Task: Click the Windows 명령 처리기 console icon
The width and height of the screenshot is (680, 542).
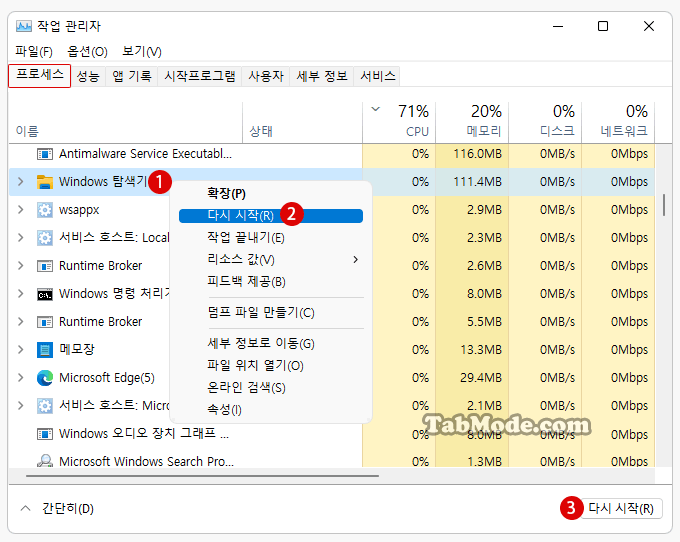Action: tap(45, 294)
